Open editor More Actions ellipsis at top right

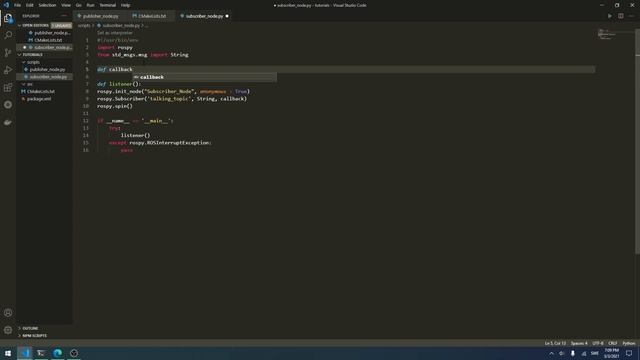point(631,16)
